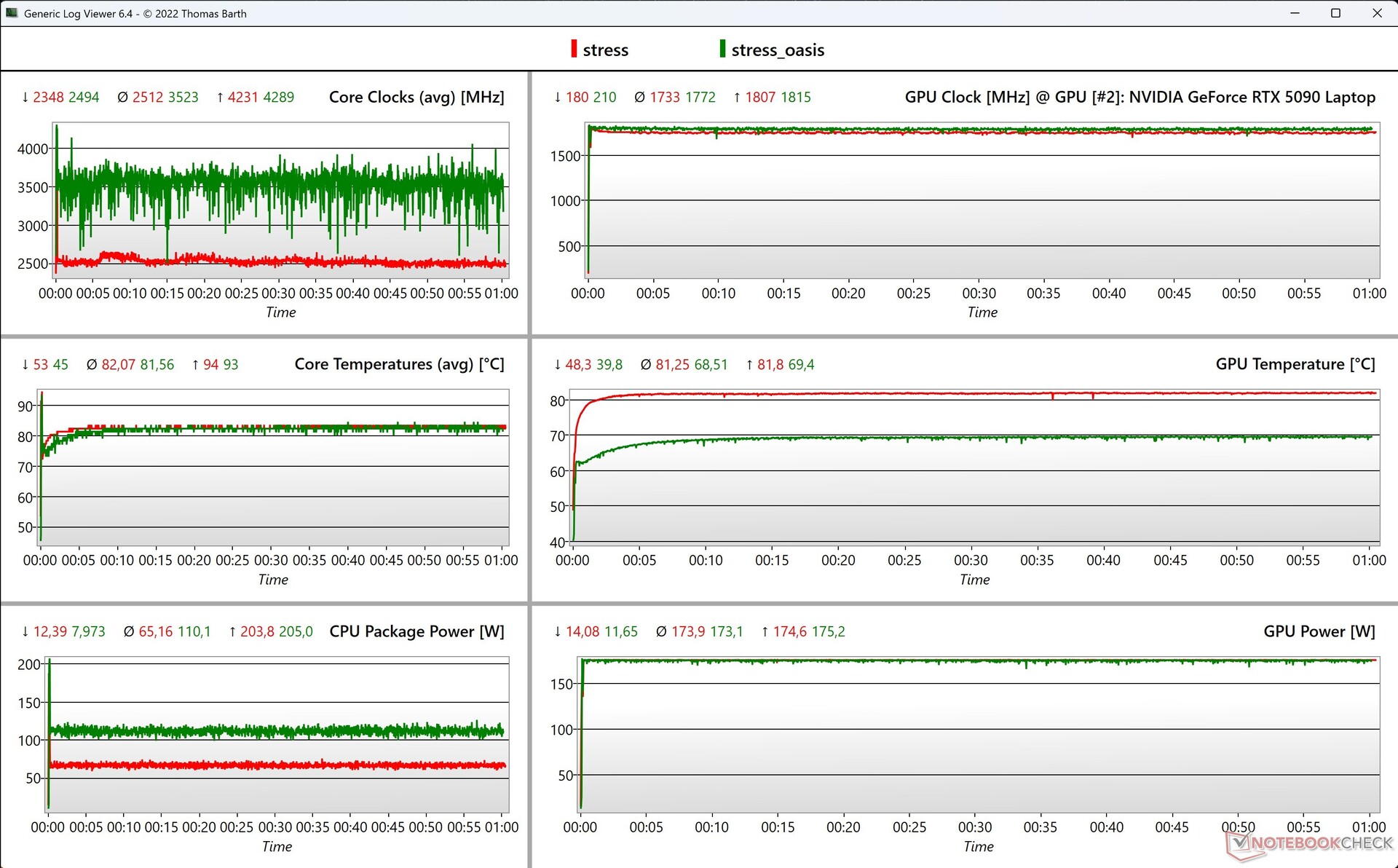Click the Core Clocks (avg) chart title
Screen dimensions: 1398x868
point(416,97)
